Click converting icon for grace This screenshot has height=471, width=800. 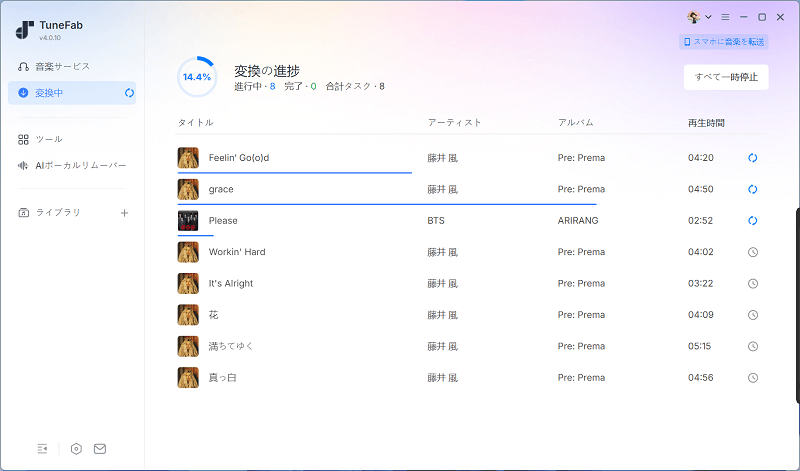click(x=753, y=189)
